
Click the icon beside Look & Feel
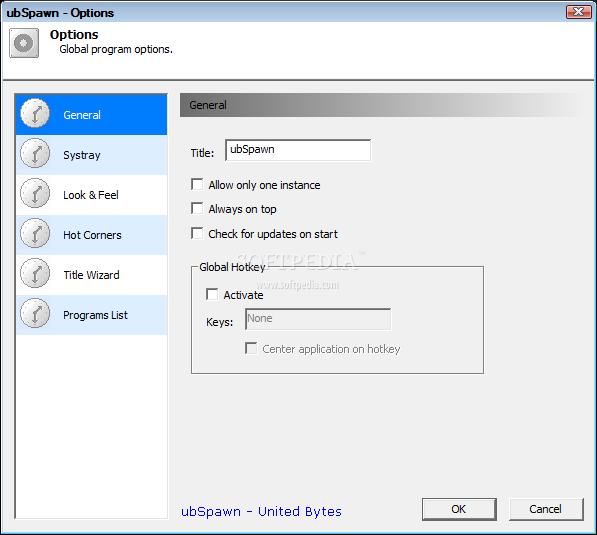(35, 193)
